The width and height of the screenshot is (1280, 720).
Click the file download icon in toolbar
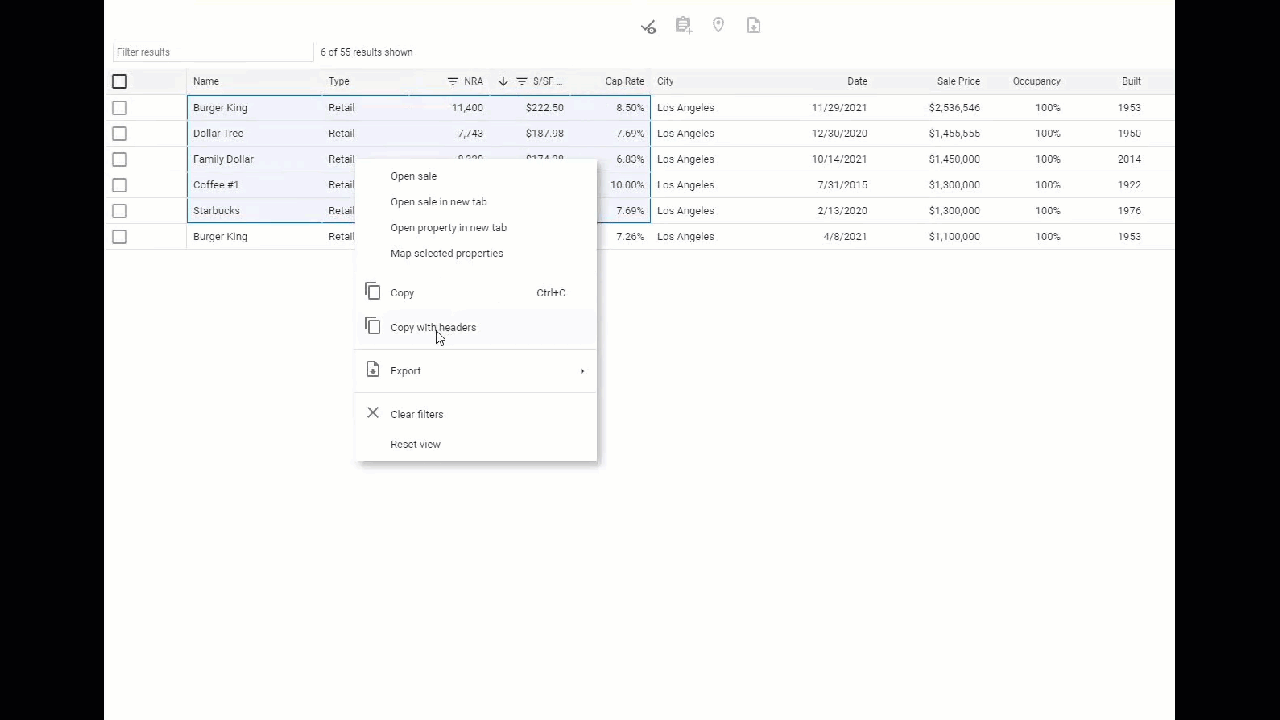(x=753, y=25)
